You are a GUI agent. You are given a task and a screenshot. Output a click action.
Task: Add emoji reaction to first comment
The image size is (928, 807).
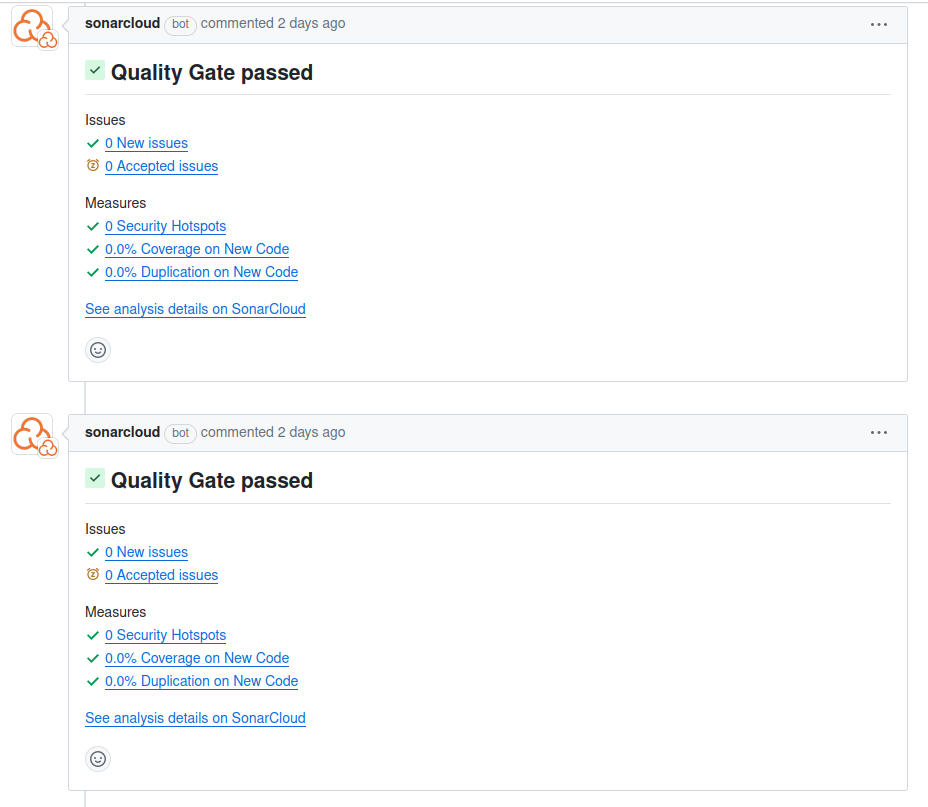[98, 350]
